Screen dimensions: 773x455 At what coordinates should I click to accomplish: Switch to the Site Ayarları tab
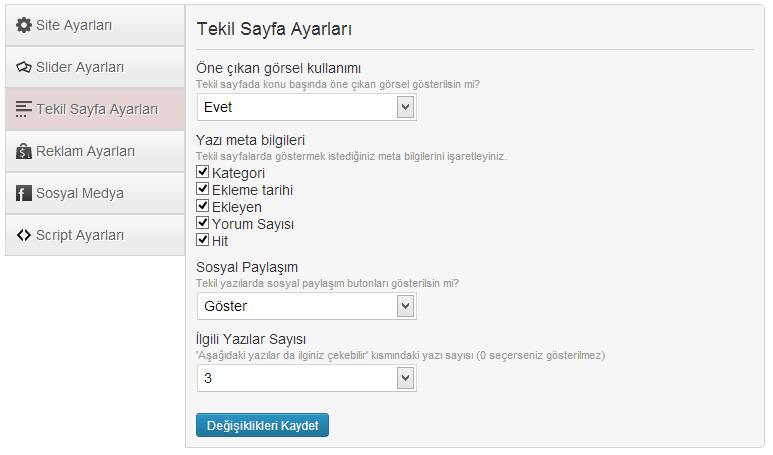[95, 26]
